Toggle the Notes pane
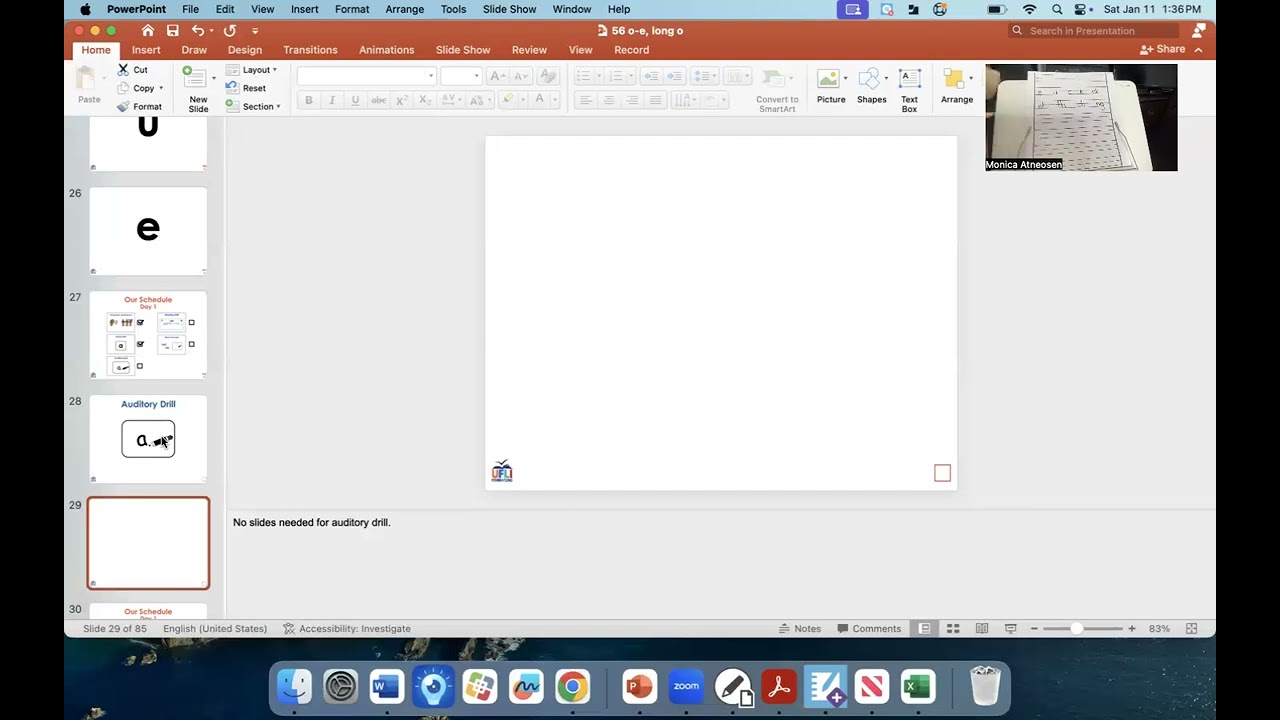The image size is (1280, 720). (800, 629)
